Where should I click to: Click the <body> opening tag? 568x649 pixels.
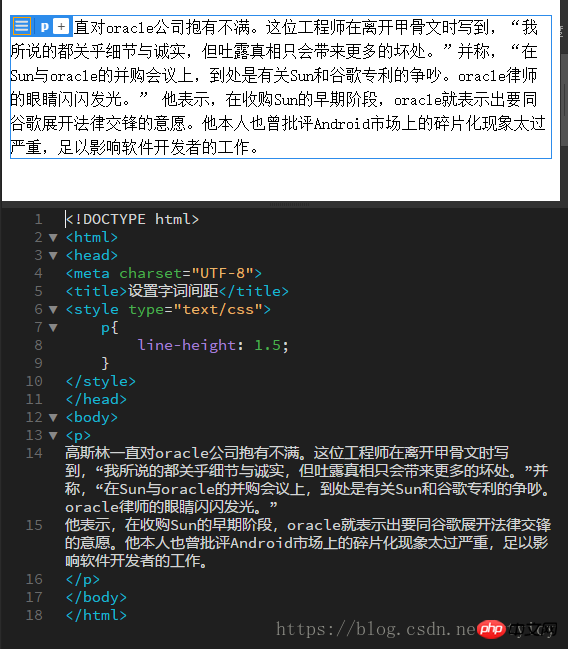pyautogui.click(x=91, y=417)
